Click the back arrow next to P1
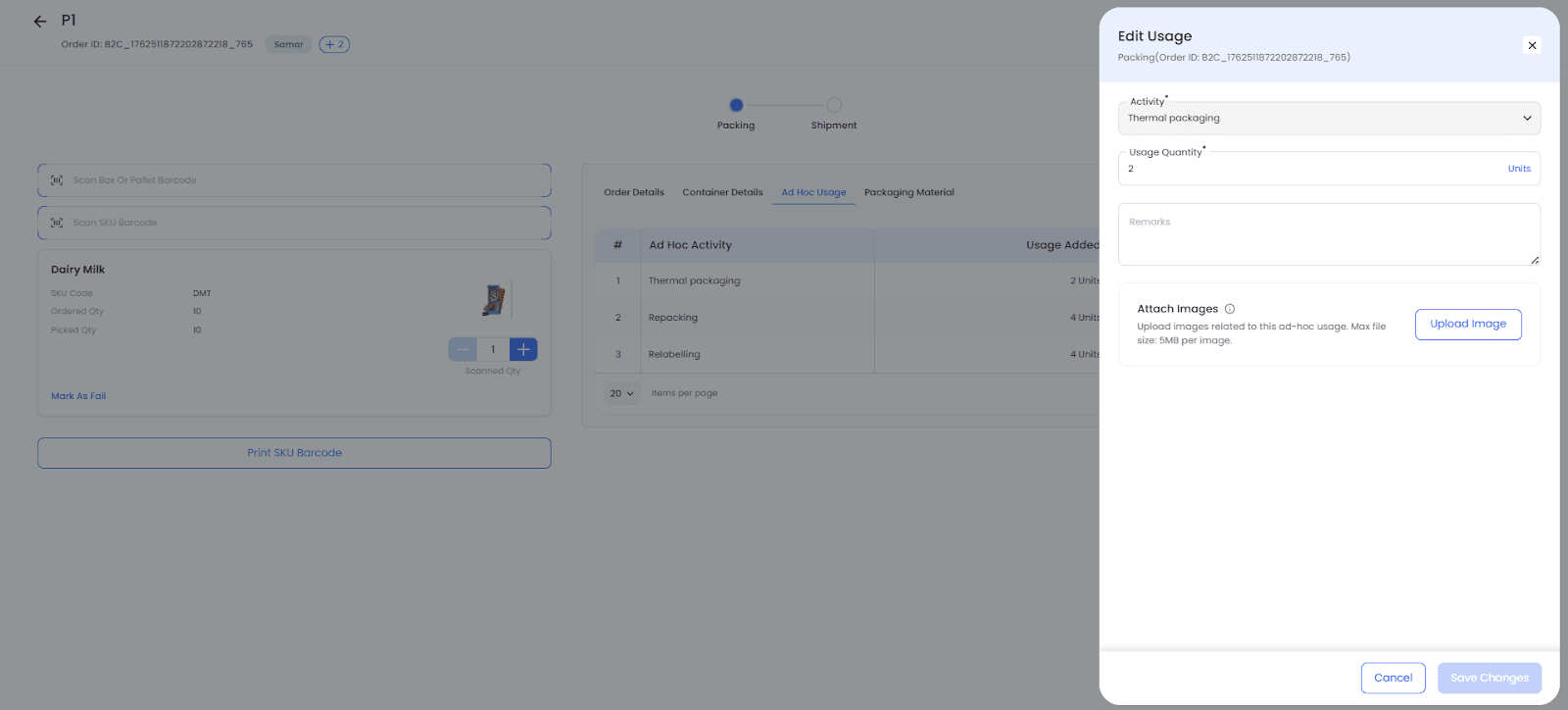1568x710 pixels. point(40,21)
